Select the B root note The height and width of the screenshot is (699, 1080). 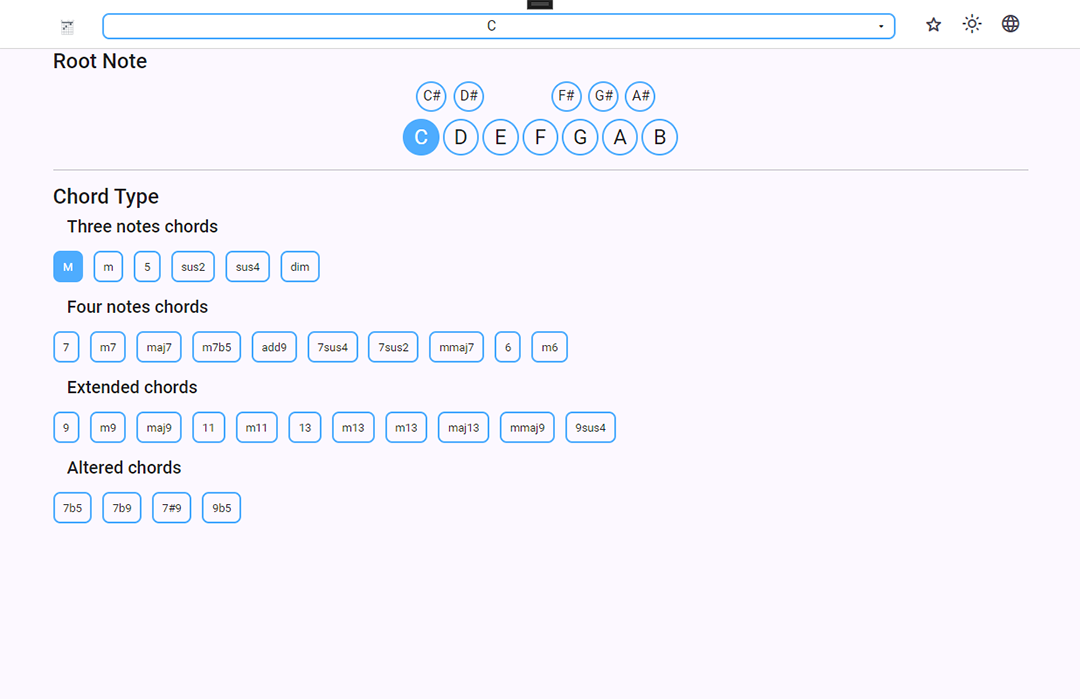click(x=660, y=137)
